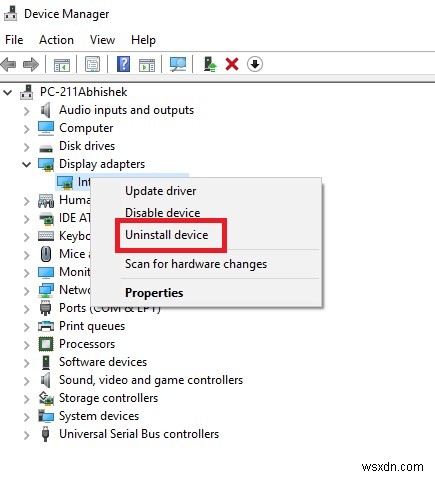Open the Properties sheet toolbar icon
The image size is (435, 477).
(92, 64)
